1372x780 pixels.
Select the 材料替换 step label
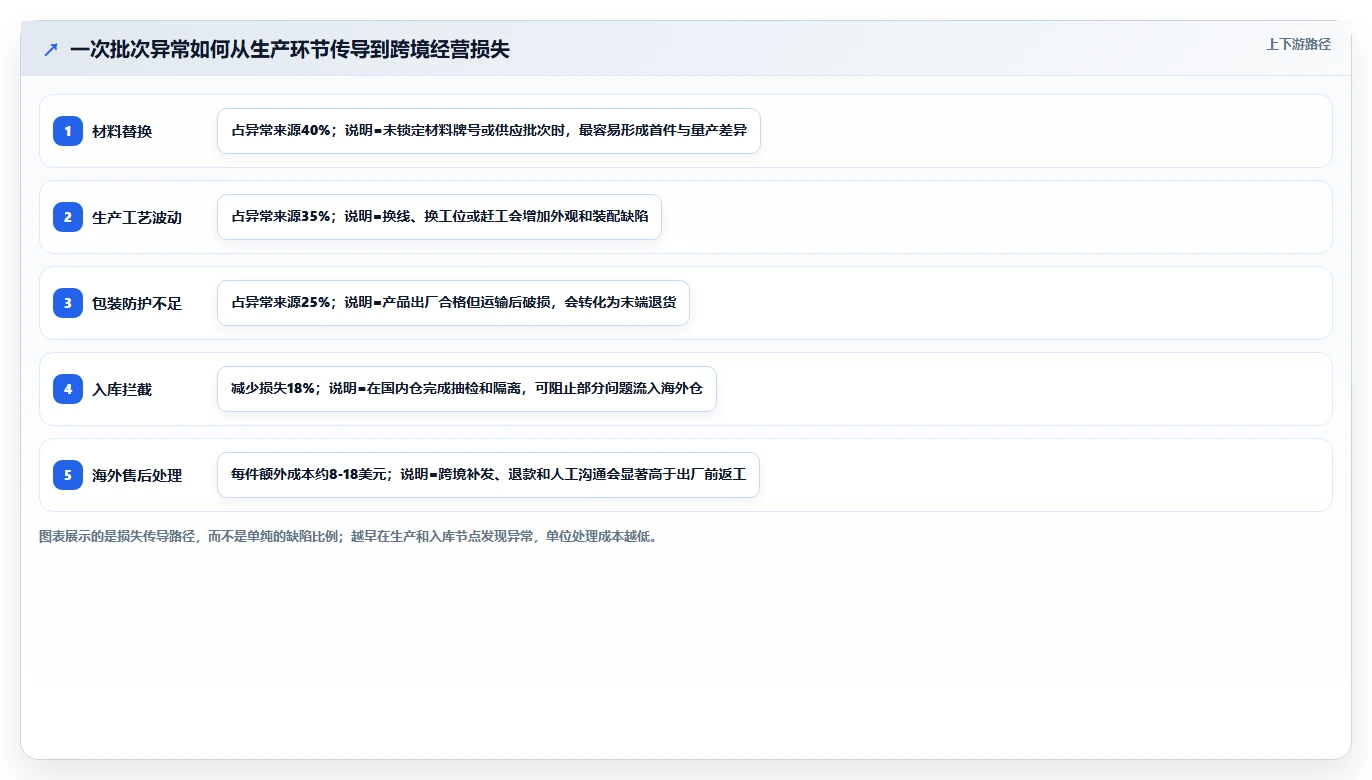coord(122,131)
